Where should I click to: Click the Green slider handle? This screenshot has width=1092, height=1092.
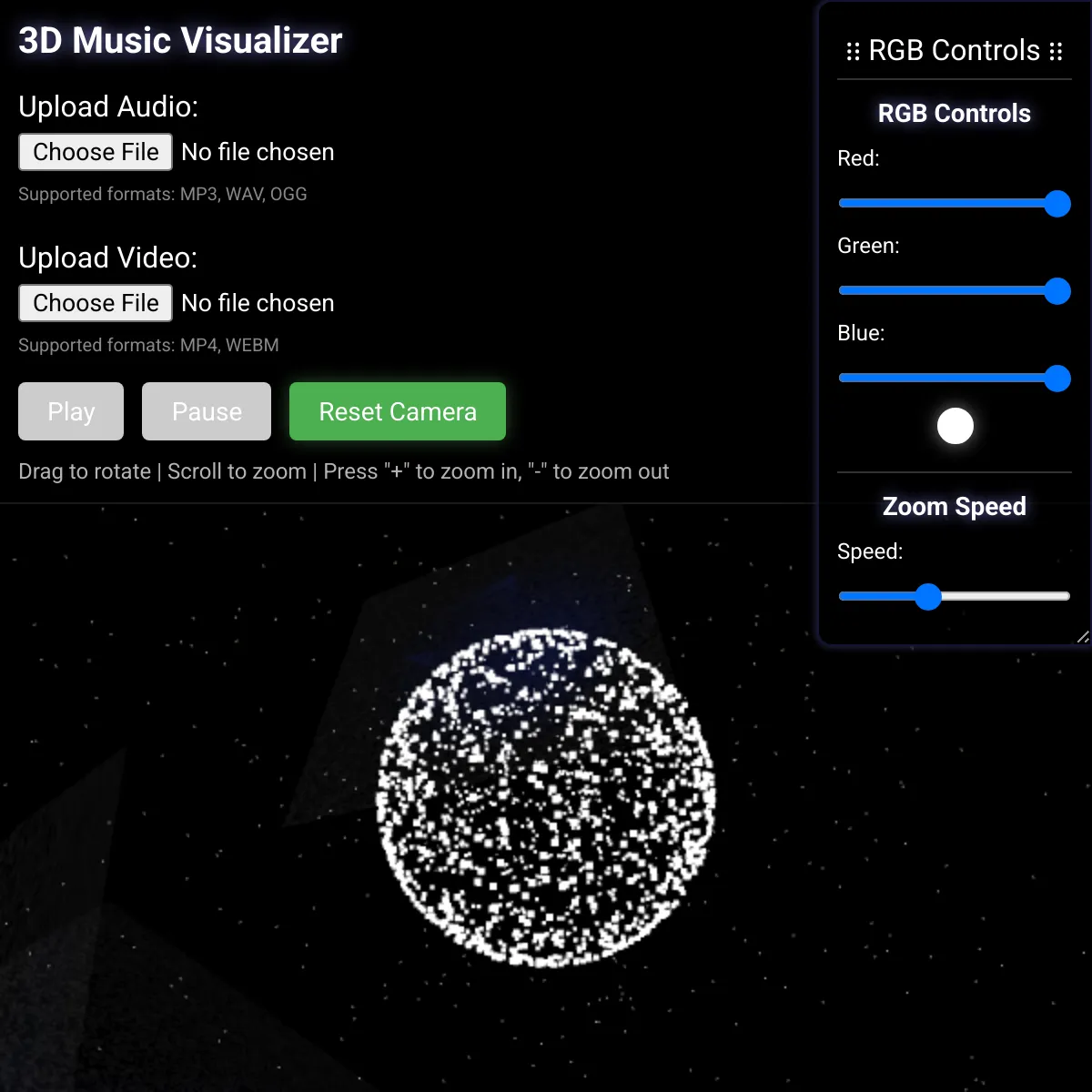1057,291
